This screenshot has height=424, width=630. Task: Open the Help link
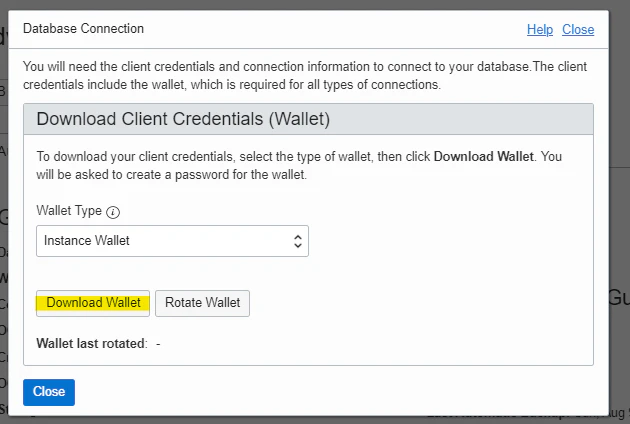point(540,29)
